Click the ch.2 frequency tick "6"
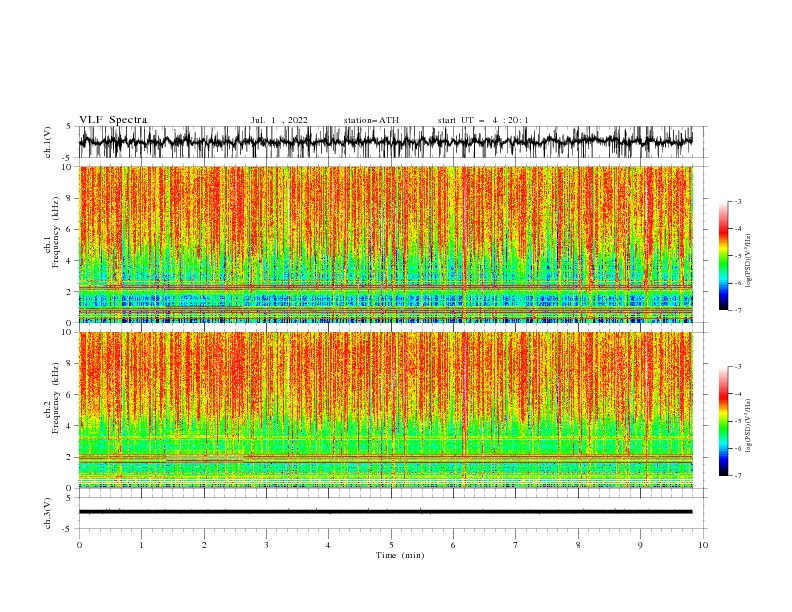Image resolution: width=792 pixels, height=612 pixels. [69, 395]
